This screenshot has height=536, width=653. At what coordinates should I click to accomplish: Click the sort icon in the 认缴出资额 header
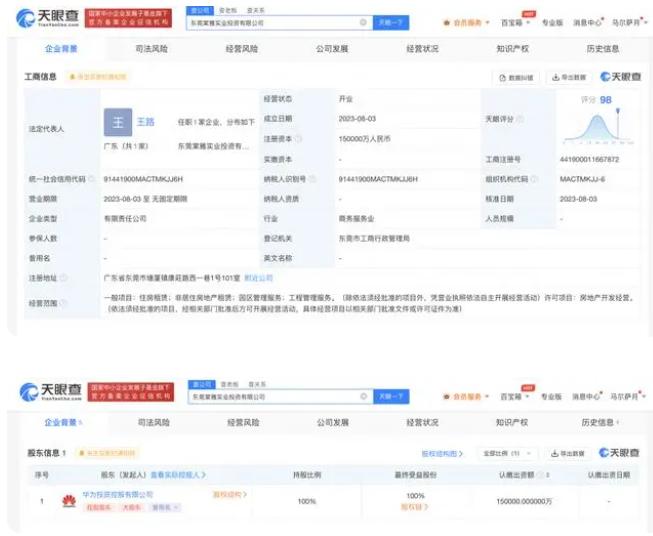click(x=548, y=475)
